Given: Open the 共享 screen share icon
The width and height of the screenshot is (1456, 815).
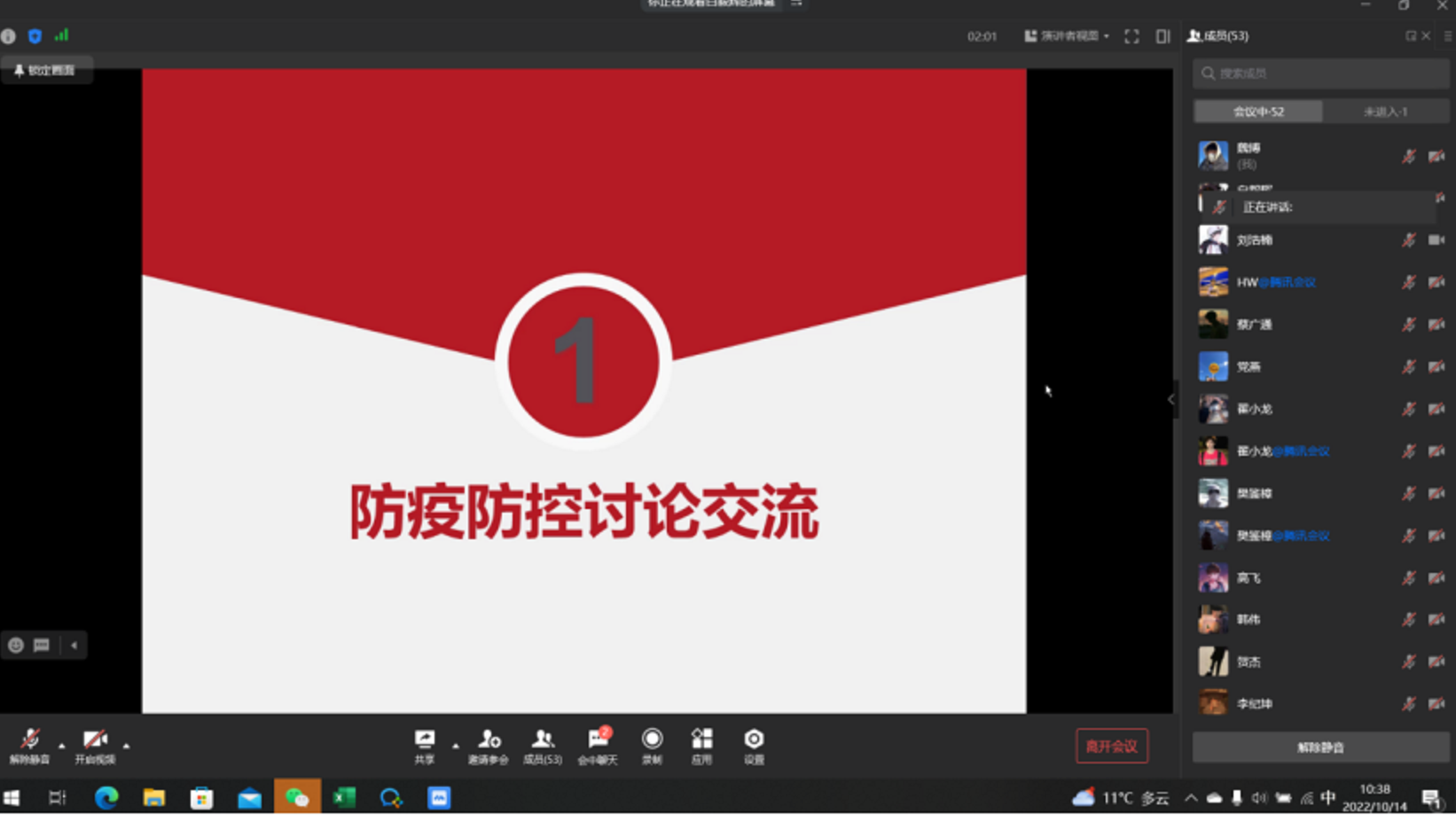Looking at the screenshot, I should [425, 745].
